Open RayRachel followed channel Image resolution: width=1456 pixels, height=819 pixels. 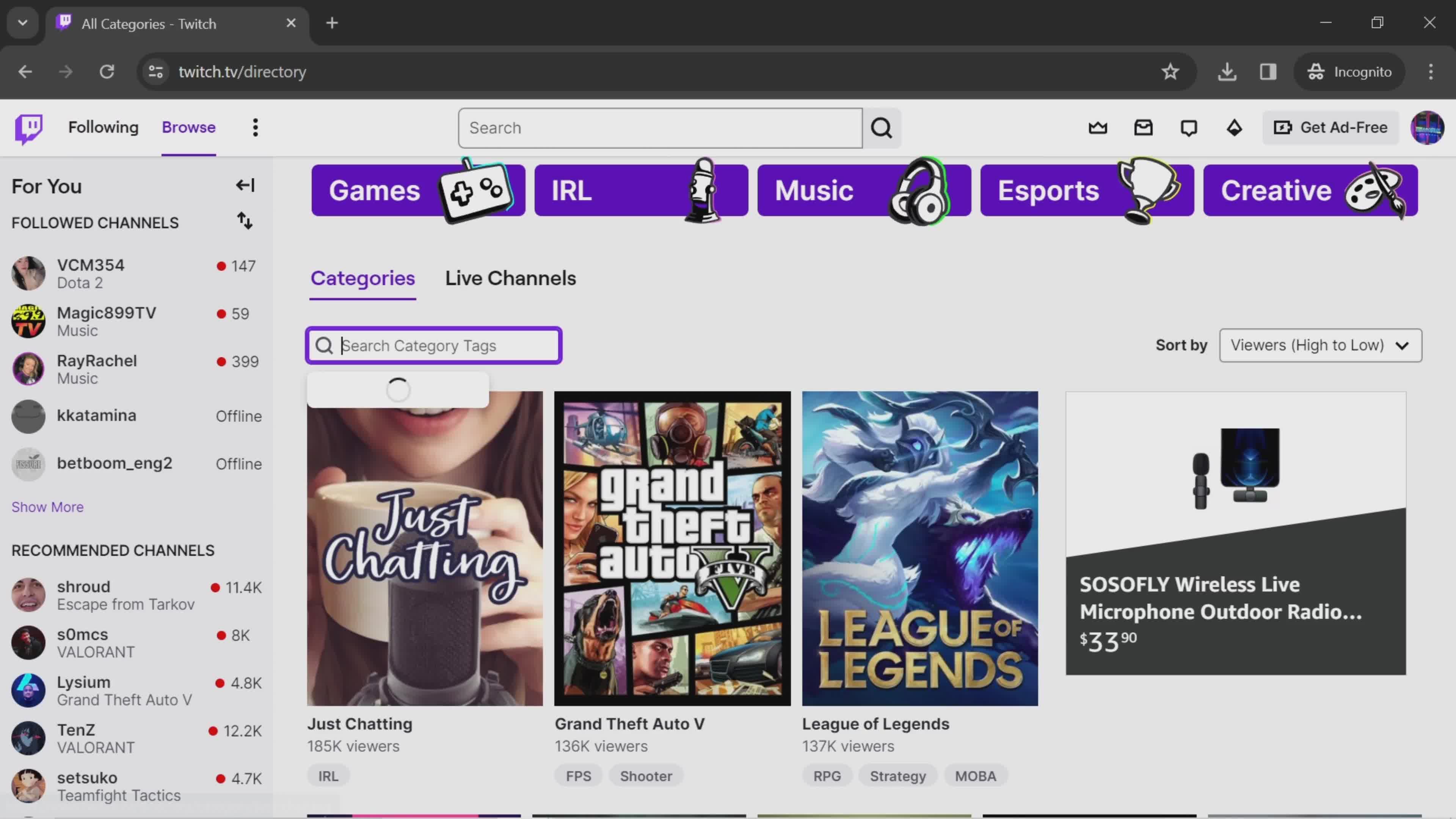point(136,369)
